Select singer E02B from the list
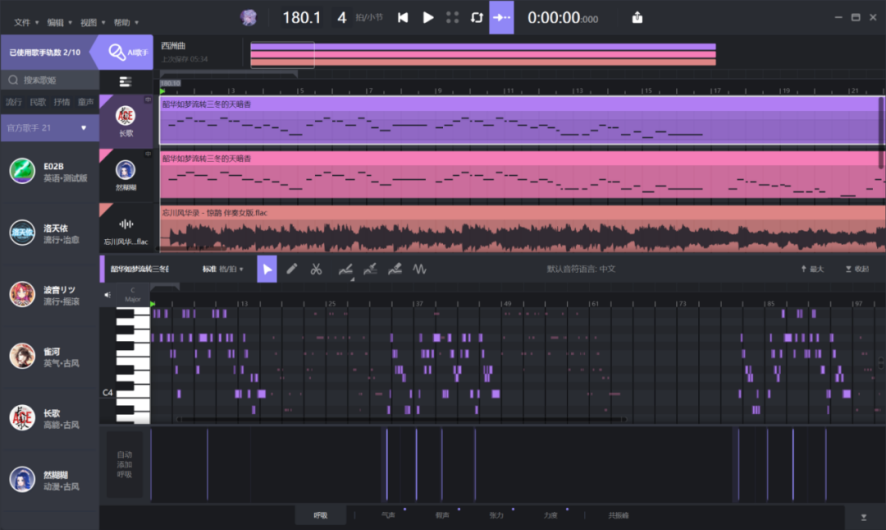 49,172
